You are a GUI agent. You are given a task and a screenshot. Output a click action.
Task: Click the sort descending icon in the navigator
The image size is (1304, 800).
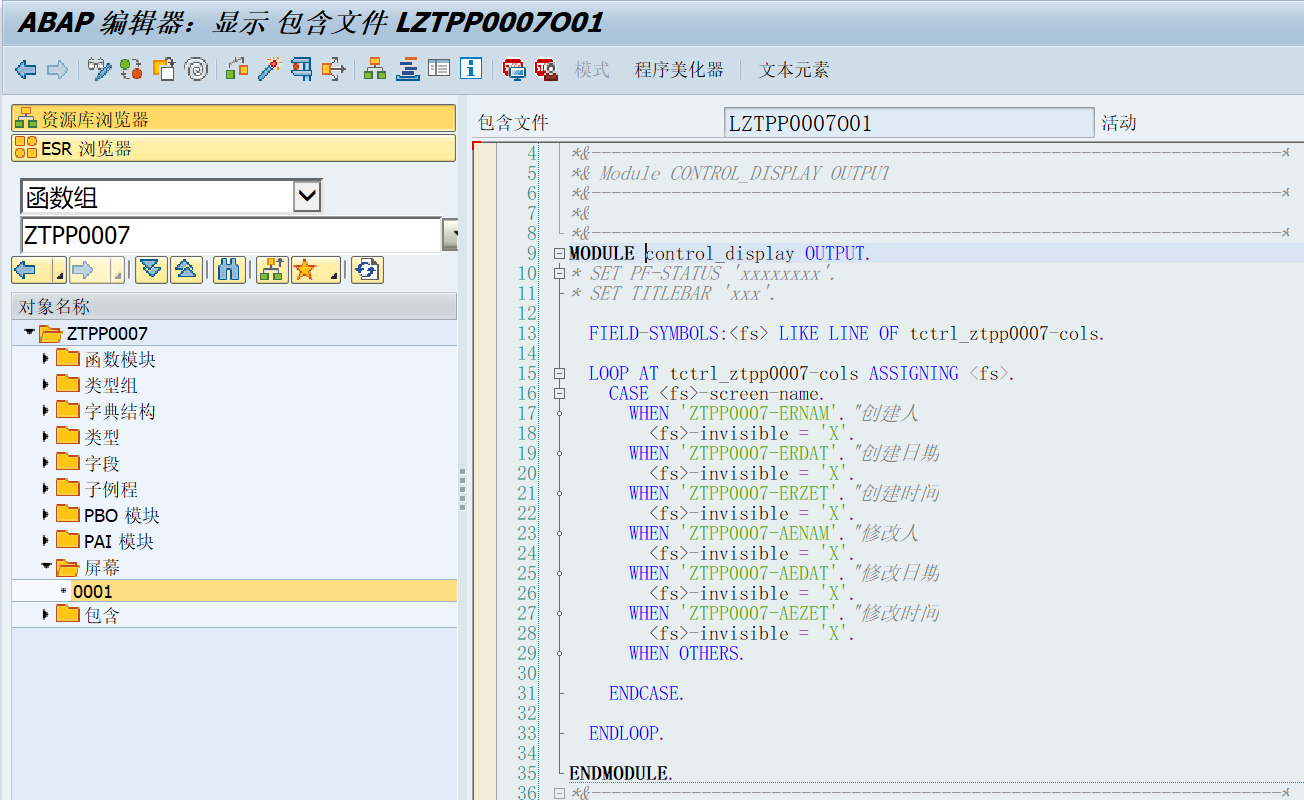tap(152, 269)
